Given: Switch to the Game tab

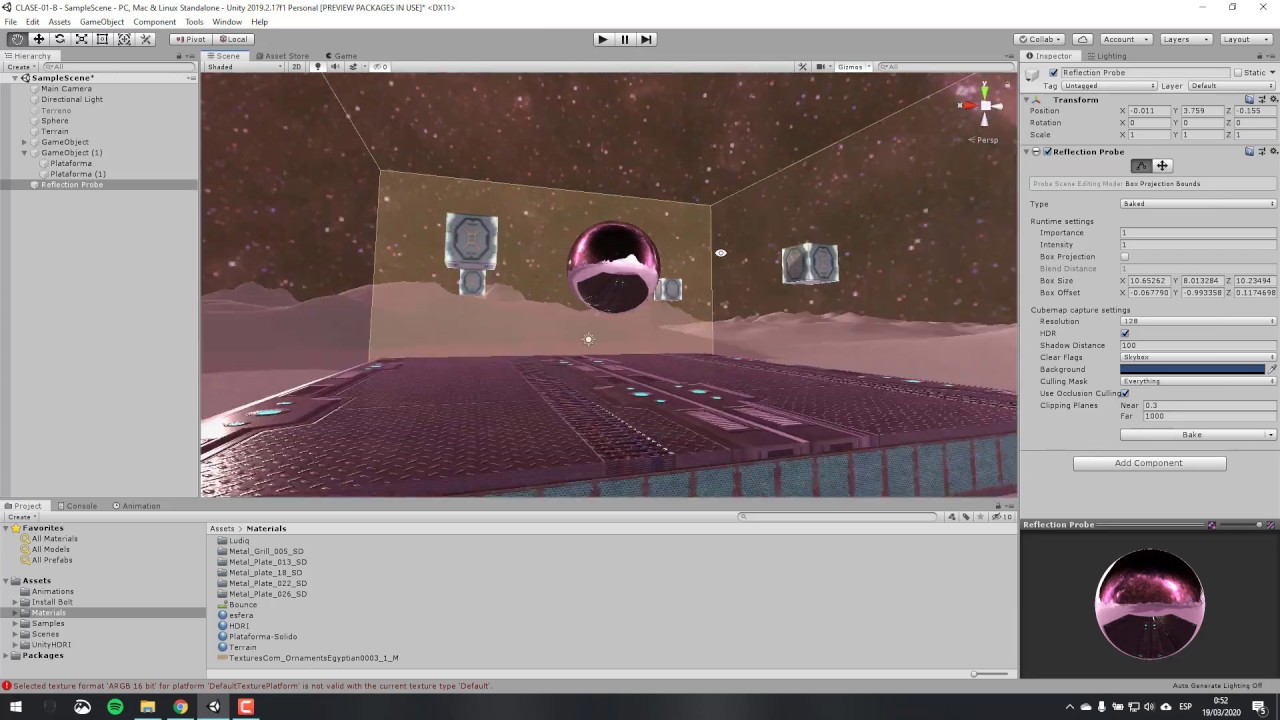Looking at the screenshot, I should tap(341, 56).
